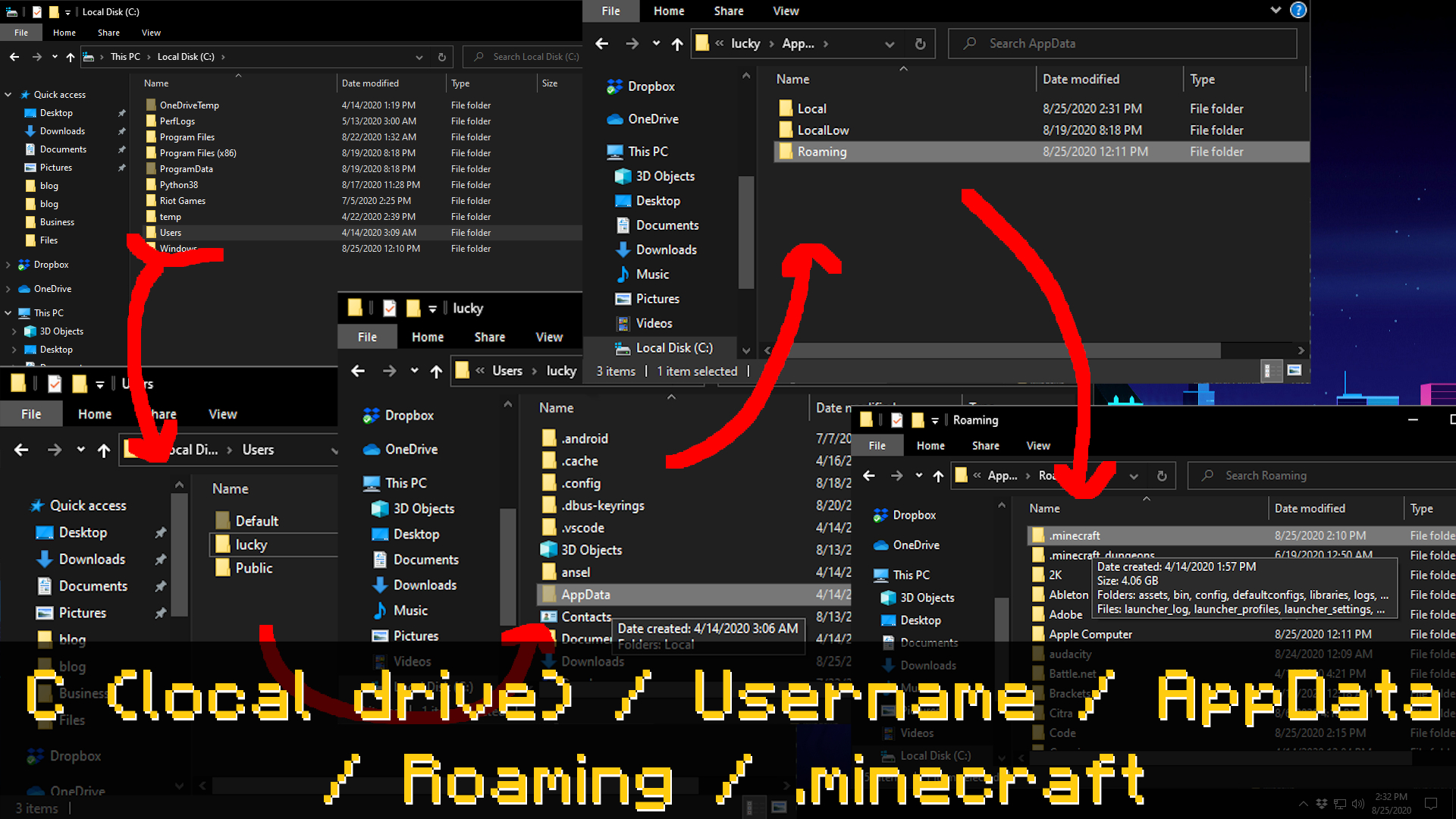1456x819 pixels.
Task: Refresh the Local Disk (C:) address bar
Action: point(441,57)
